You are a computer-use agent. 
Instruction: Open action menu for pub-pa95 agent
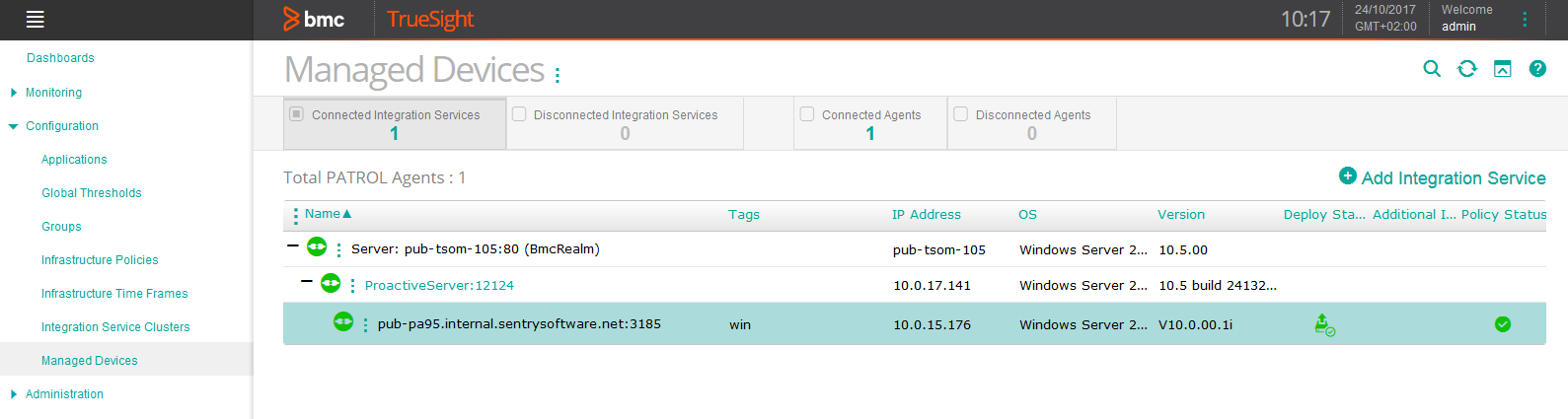click(x=365, y=324)
